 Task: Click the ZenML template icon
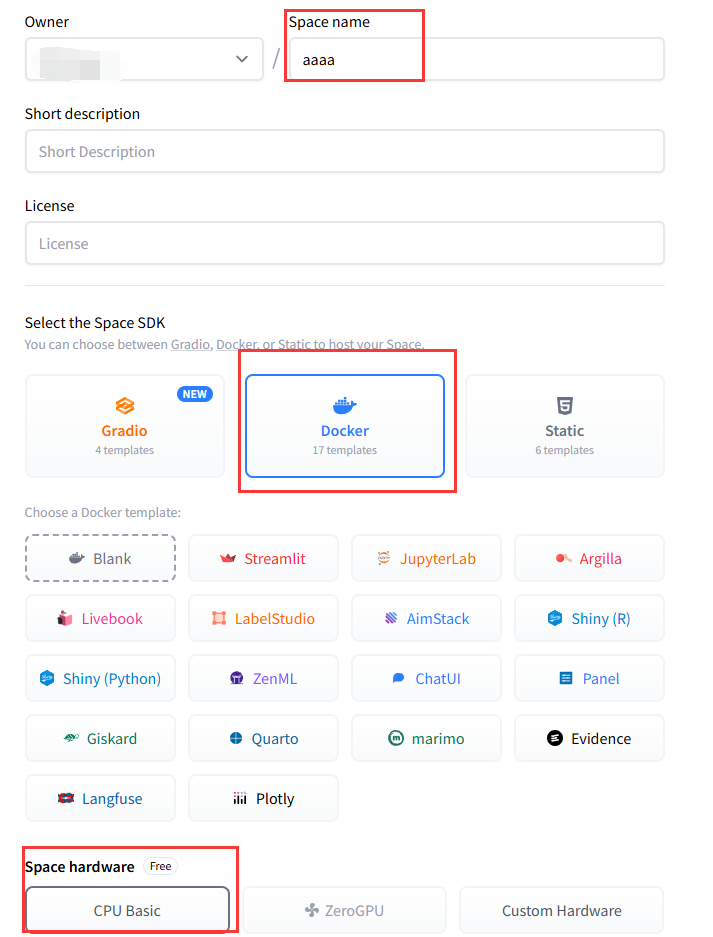coord(237,678)
